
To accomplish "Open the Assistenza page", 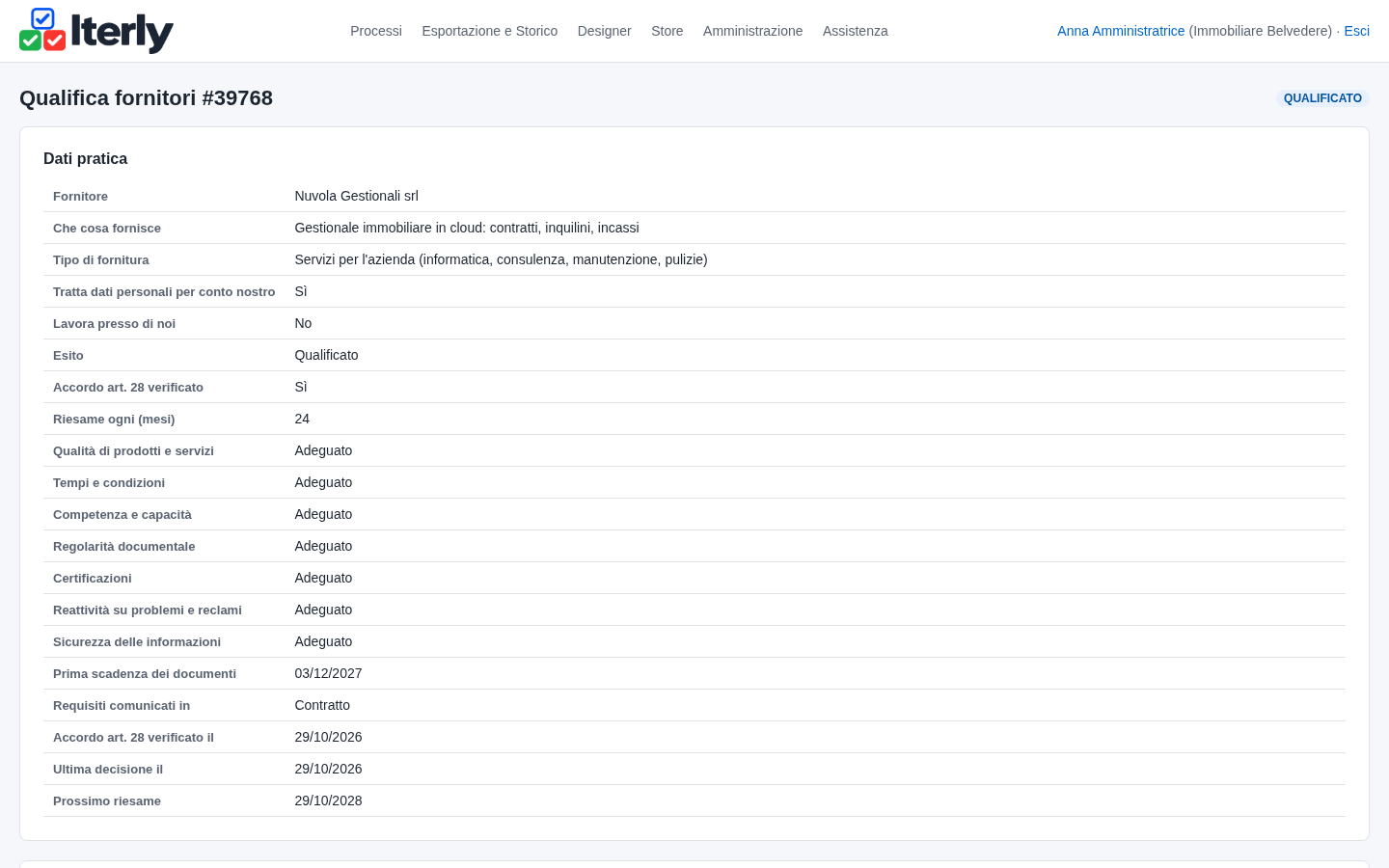I will coord(856,31).
